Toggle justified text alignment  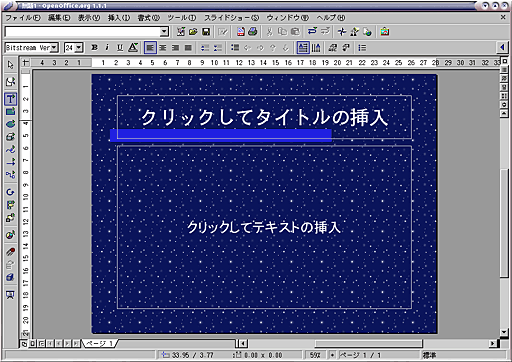pyautogui.click(x=188, y=48)
